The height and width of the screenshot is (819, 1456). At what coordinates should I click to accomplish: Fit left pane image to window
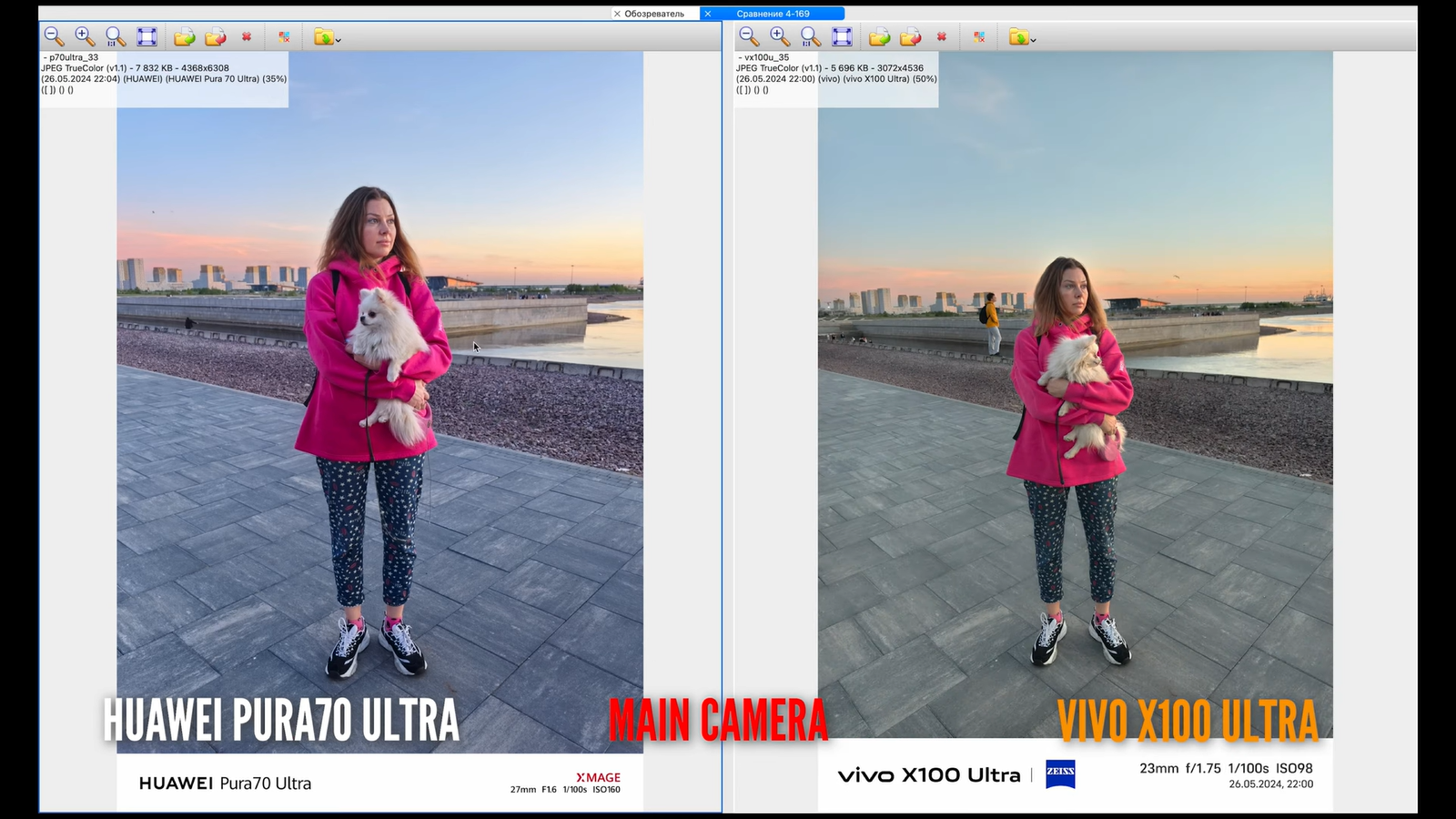tap(147, 36)
